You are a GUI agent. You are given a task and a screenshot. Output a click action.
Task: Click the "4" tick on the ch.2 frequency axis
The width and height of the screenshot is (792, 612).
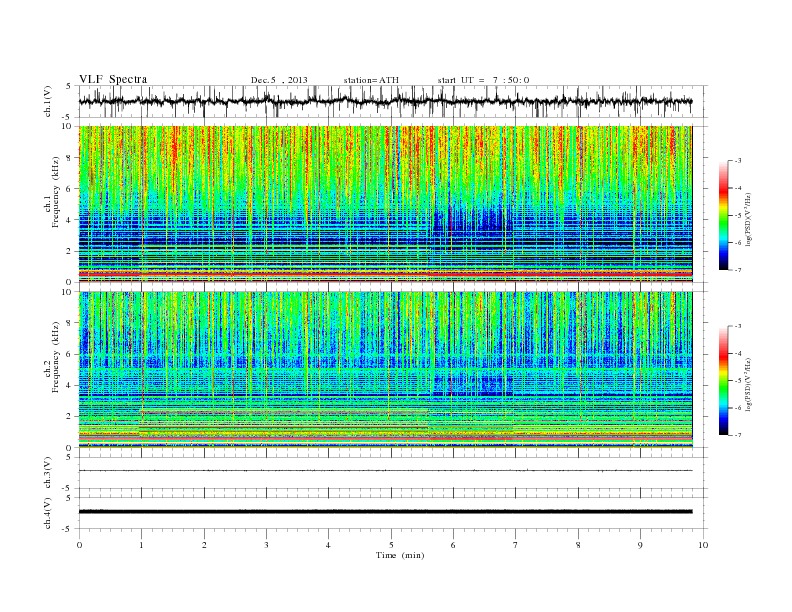pos(70,386)
